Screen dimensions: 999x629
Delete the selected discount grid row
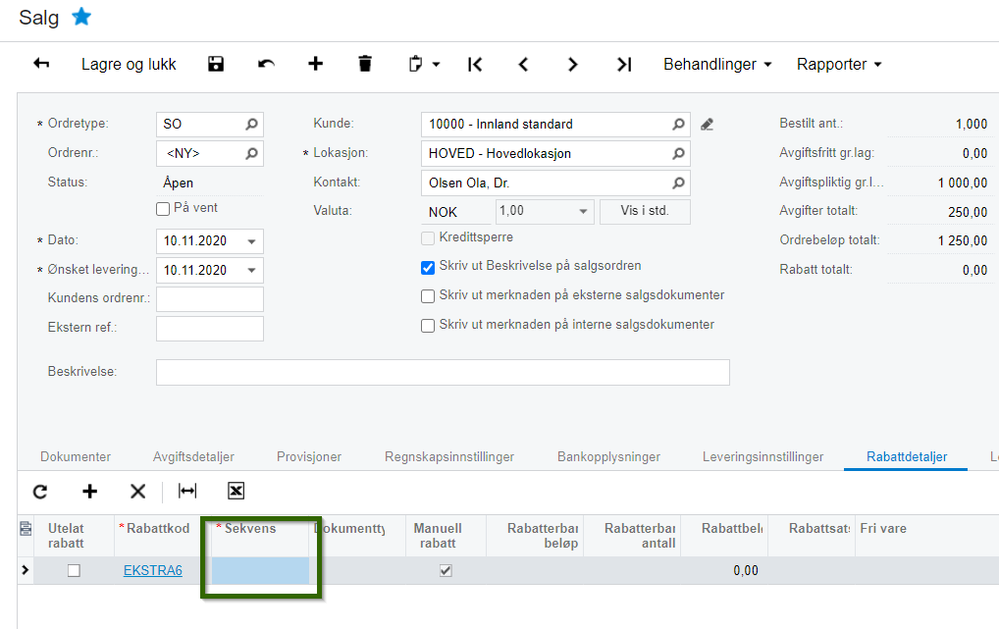click(138, 491)
